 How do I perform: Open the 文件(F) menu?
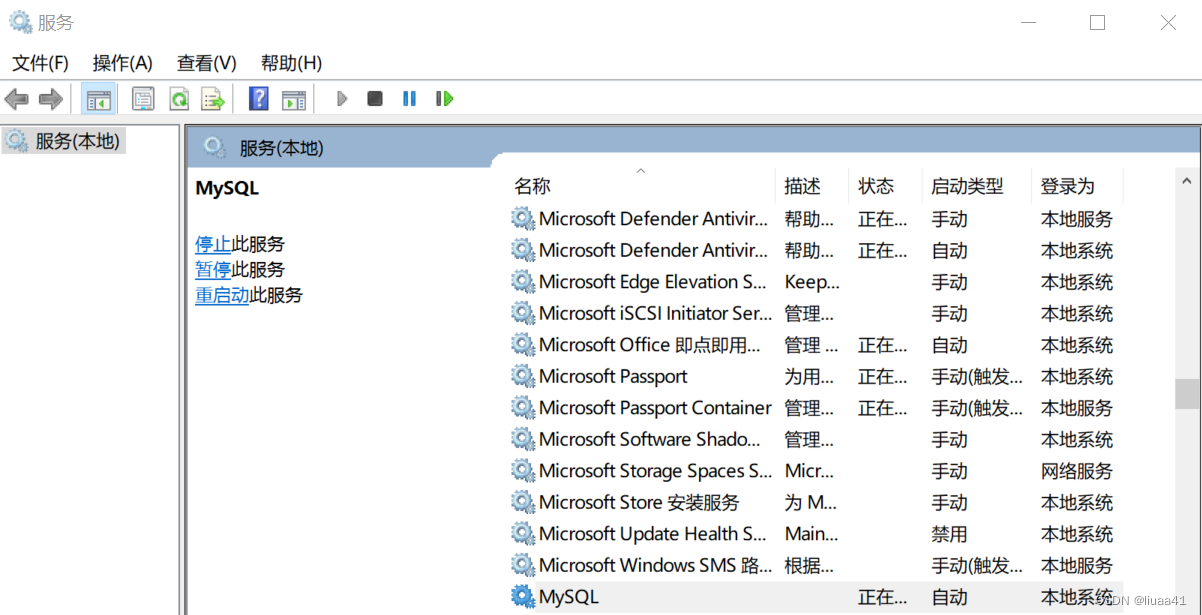[x=39, y=63]
